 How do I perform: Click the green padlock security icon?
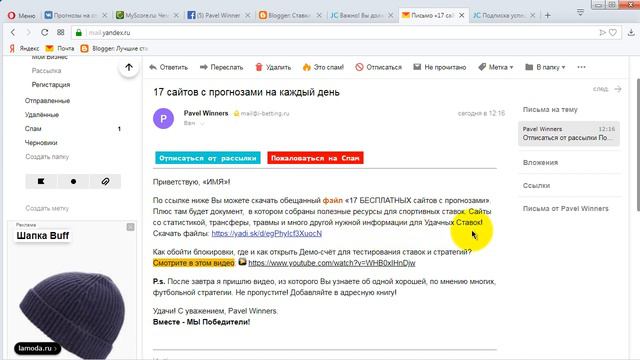[x=79, y=33]
